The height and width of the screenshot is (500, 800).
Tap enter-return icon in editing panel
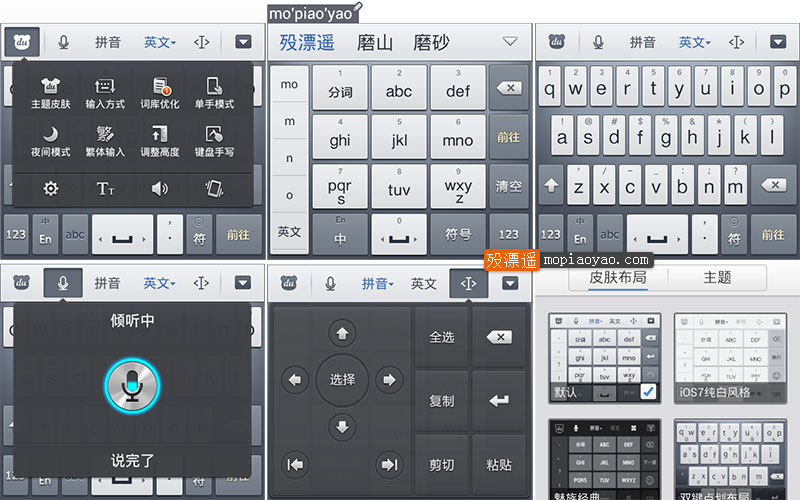click(498, 401)
